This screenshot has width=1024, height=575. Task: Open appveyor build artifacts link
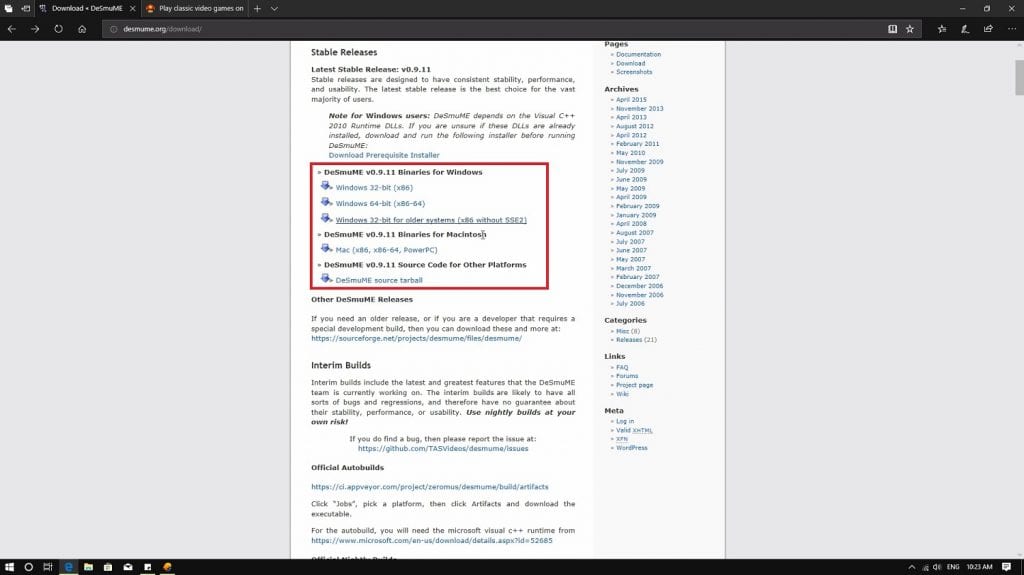pyautogui.click(x=430, y=487)
